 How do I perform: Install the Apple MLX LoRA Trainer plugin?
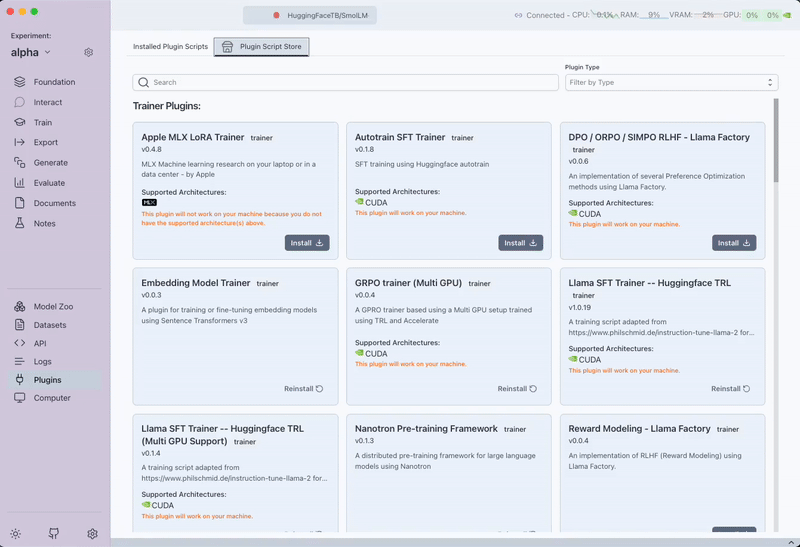click(x=307, y=243)
